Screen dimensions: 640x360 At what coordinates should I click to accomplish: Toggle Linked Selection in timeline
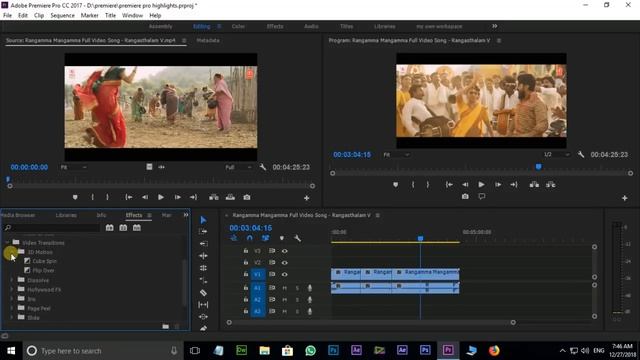pyautogui.click(x=265, y=238)
